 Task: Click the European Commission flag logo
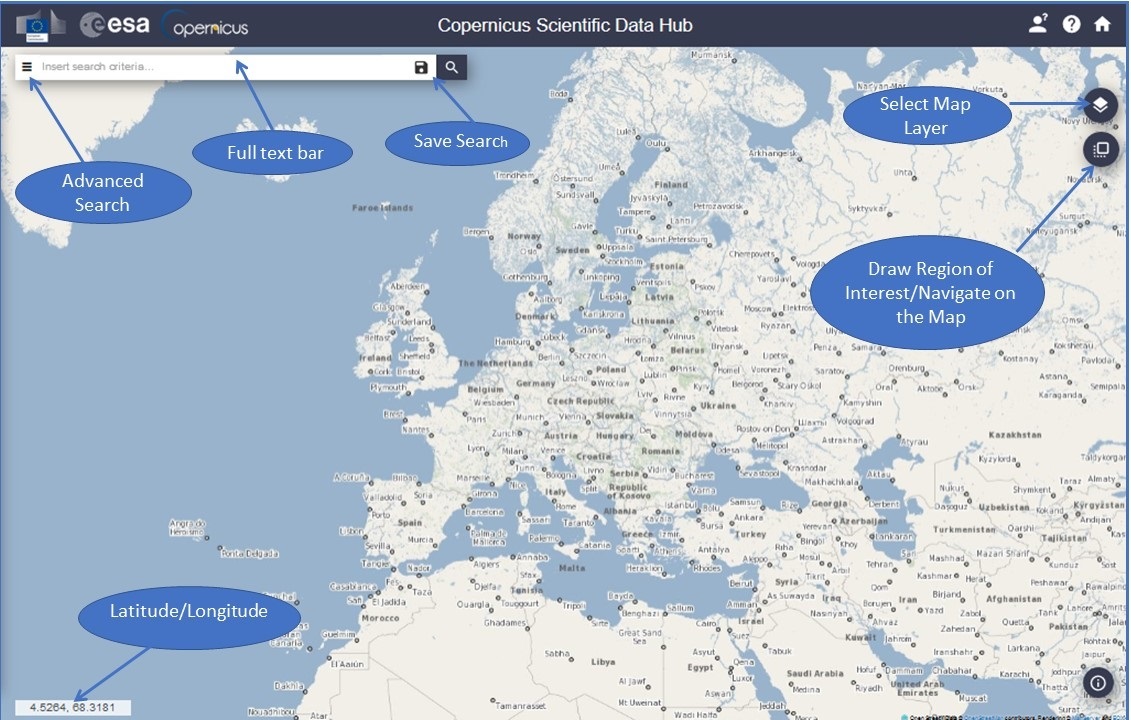42,25
